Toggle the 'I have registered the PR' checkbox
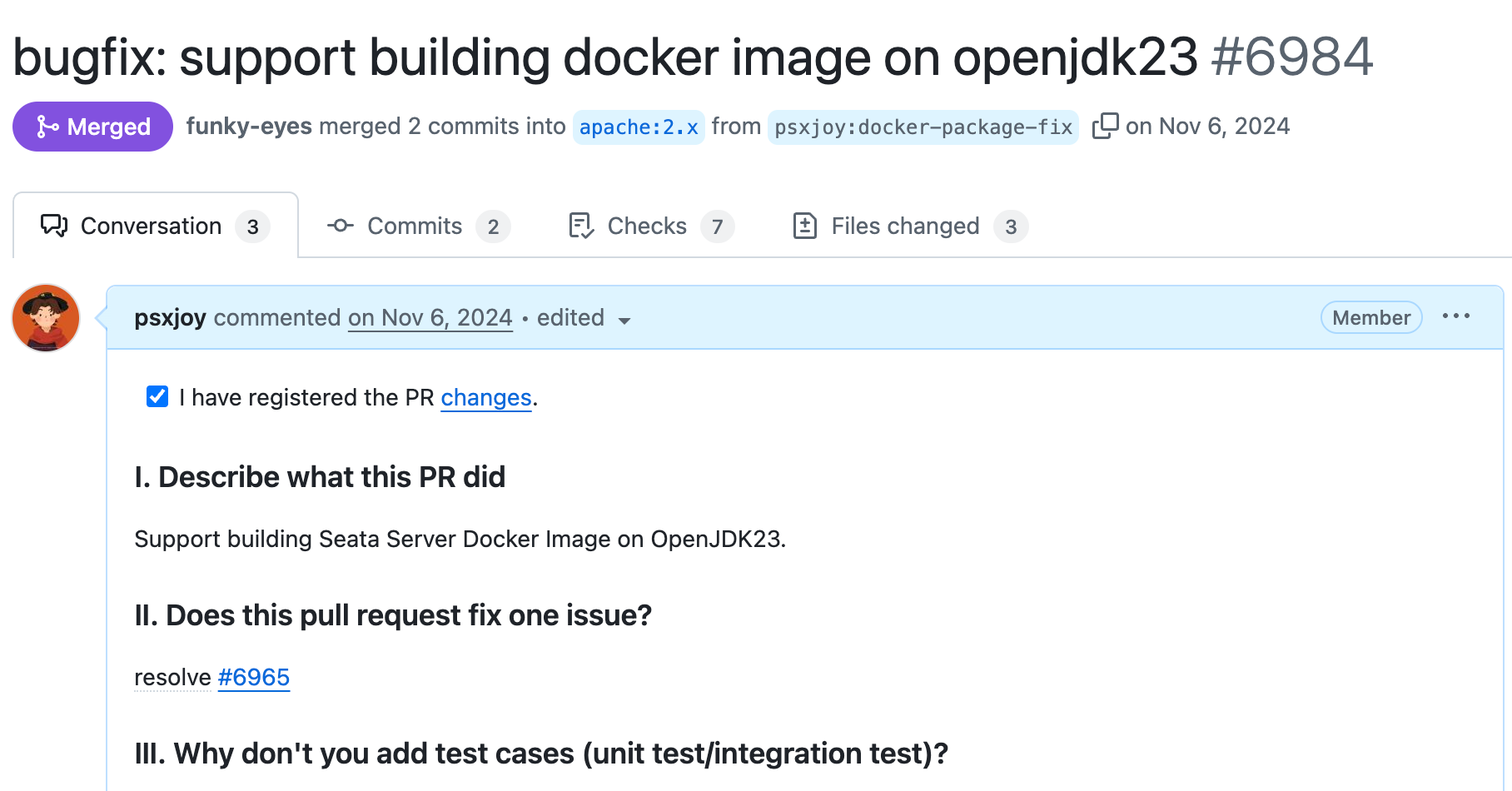 coord(157,396)
